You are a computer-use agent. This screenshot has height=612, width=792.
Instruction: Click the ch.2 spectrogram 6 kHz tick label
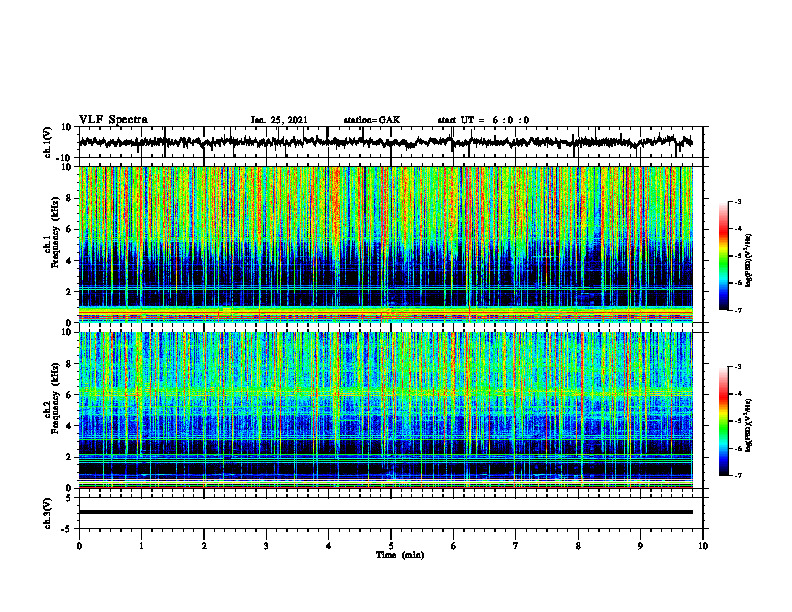(x=70, y=395)
